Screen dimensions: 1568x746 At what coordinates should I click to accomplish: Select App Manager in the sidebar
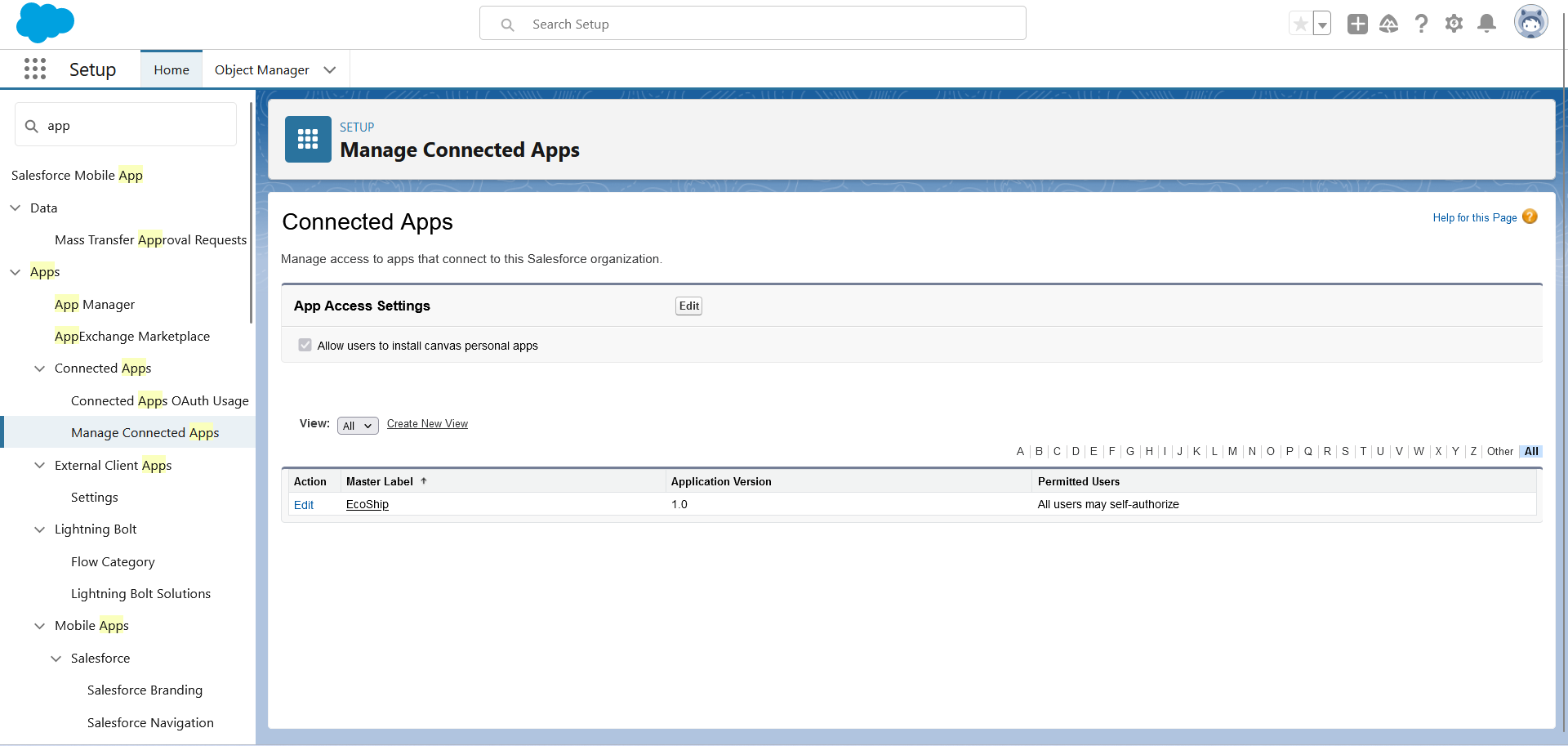[95, 305]
